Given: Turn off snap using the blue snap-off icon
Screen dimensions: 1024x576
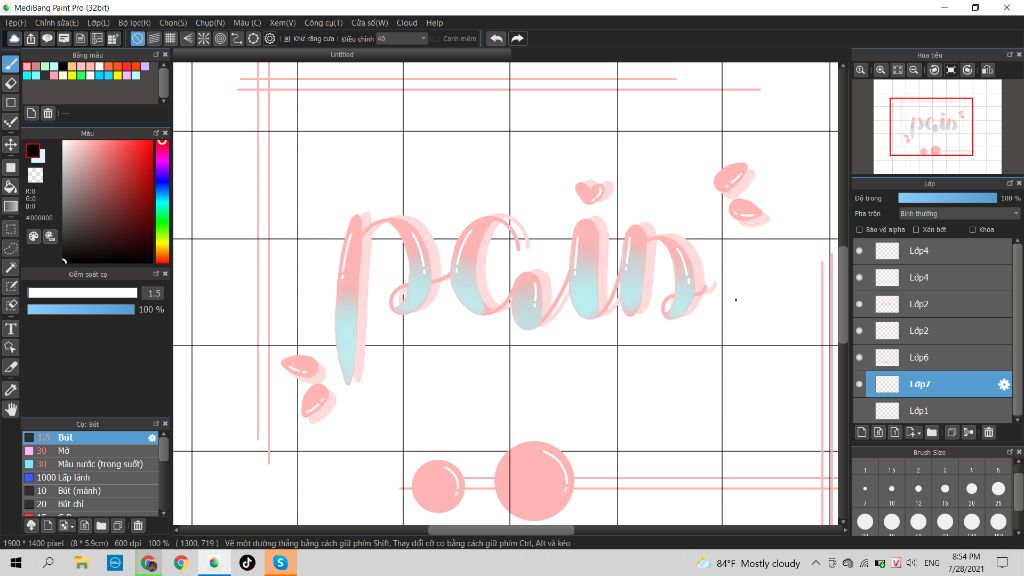Looking at the screenshot, I should [137, 39].
